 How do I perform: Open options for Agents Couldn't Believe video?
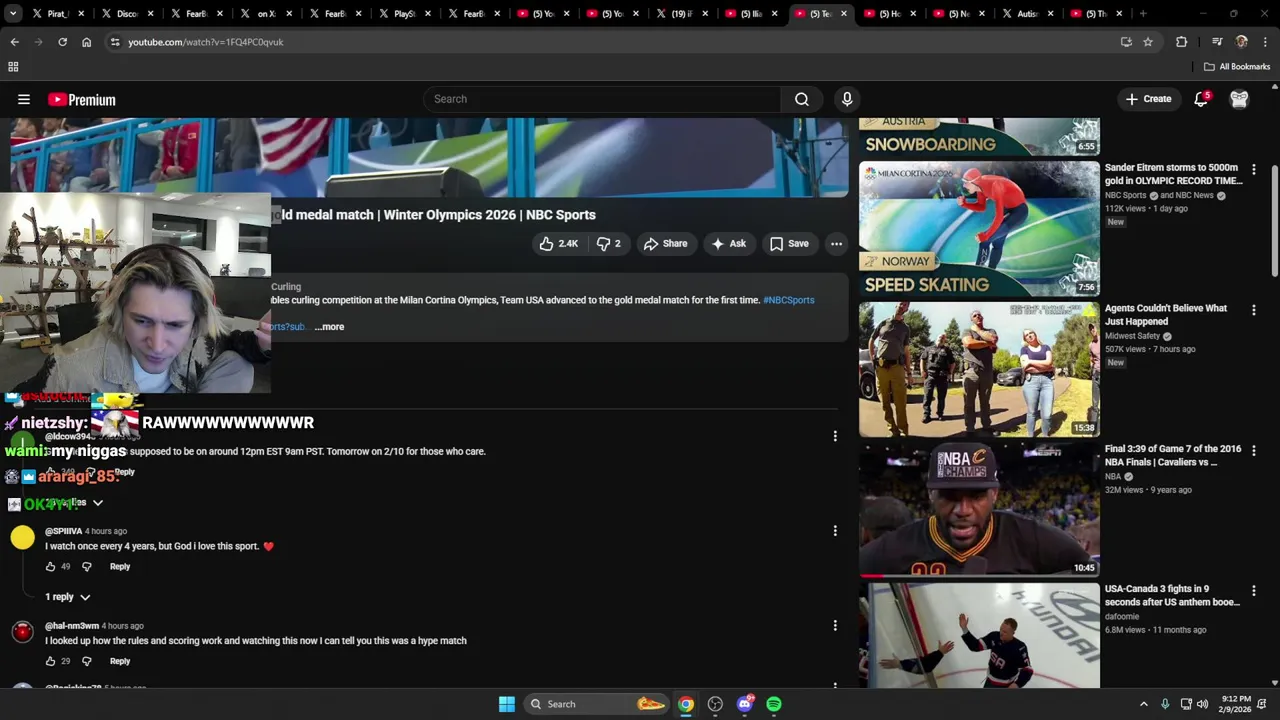(1253, 311)
